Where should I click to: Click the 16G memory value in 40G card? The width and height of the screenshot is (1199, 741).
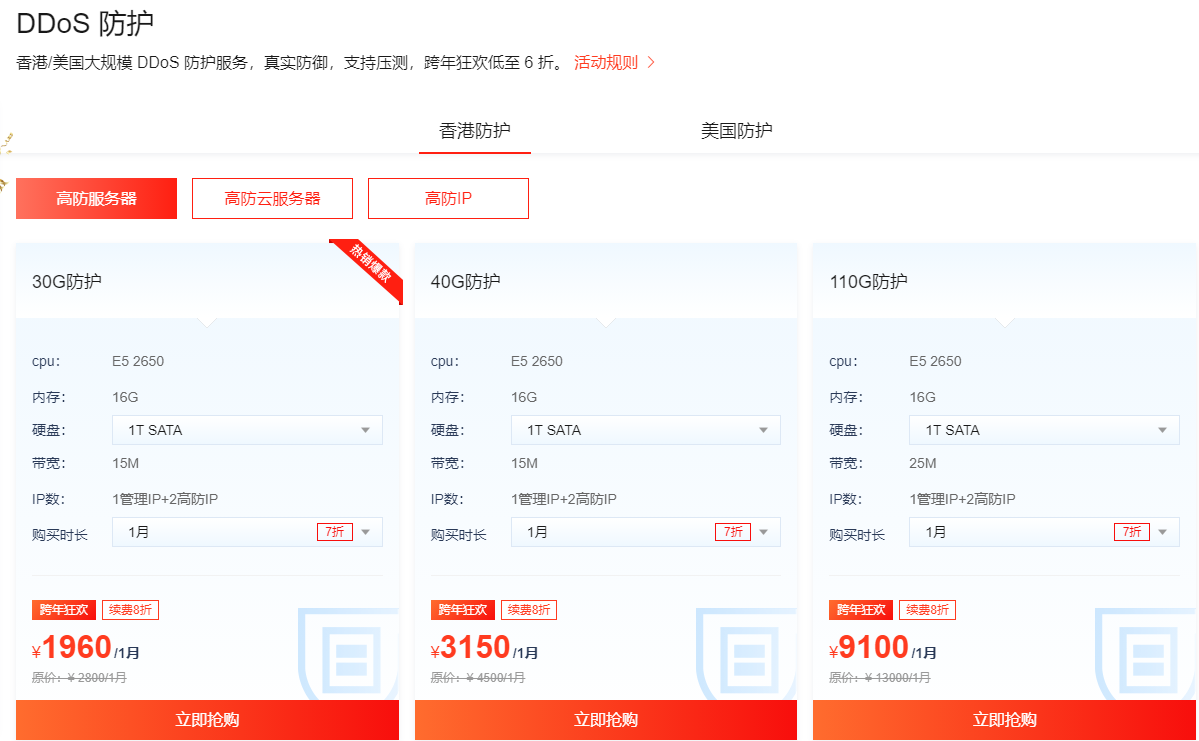click(x=524, y=397)
